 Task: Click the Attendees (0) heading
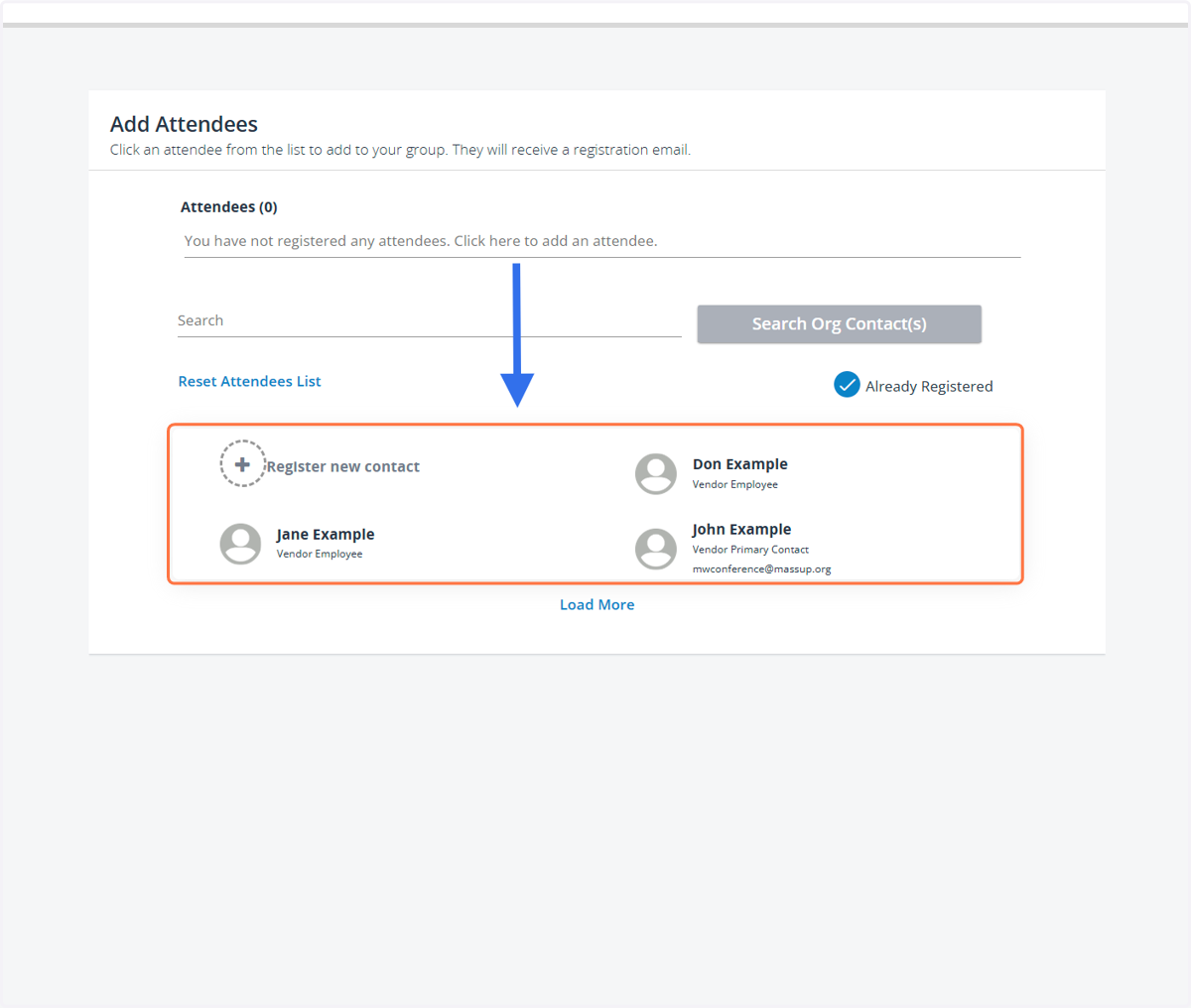[228, 207]
